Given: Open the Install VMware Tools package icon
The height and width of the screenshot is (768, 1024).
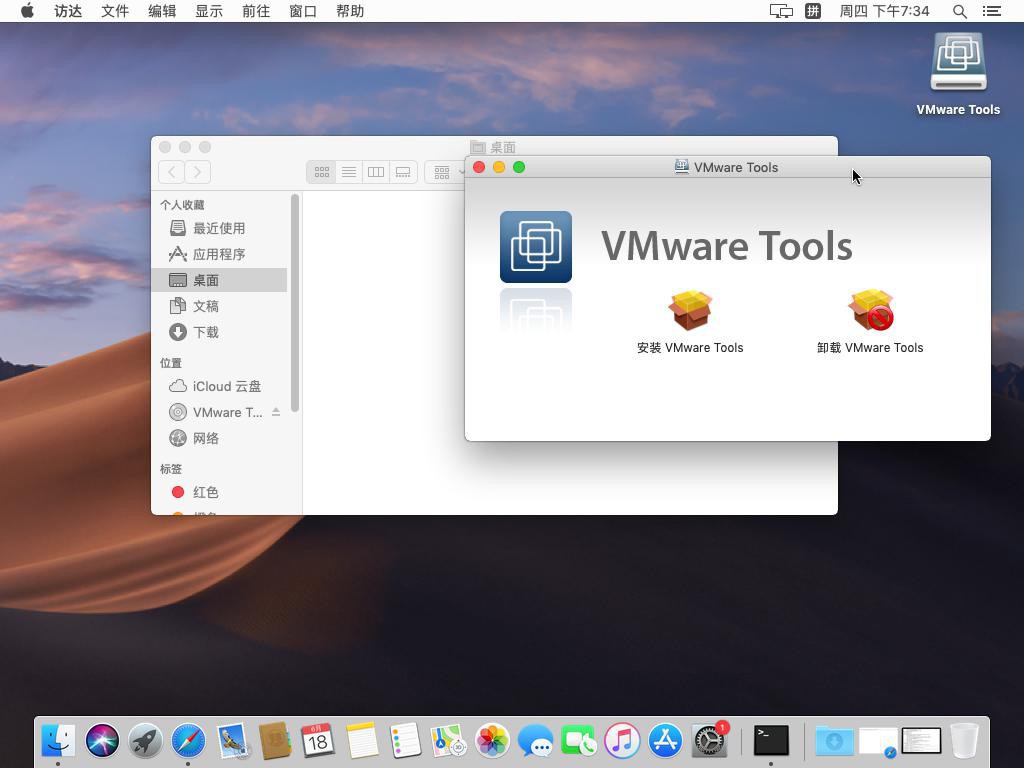Looking at the screenshot, I should pos(690,310).
